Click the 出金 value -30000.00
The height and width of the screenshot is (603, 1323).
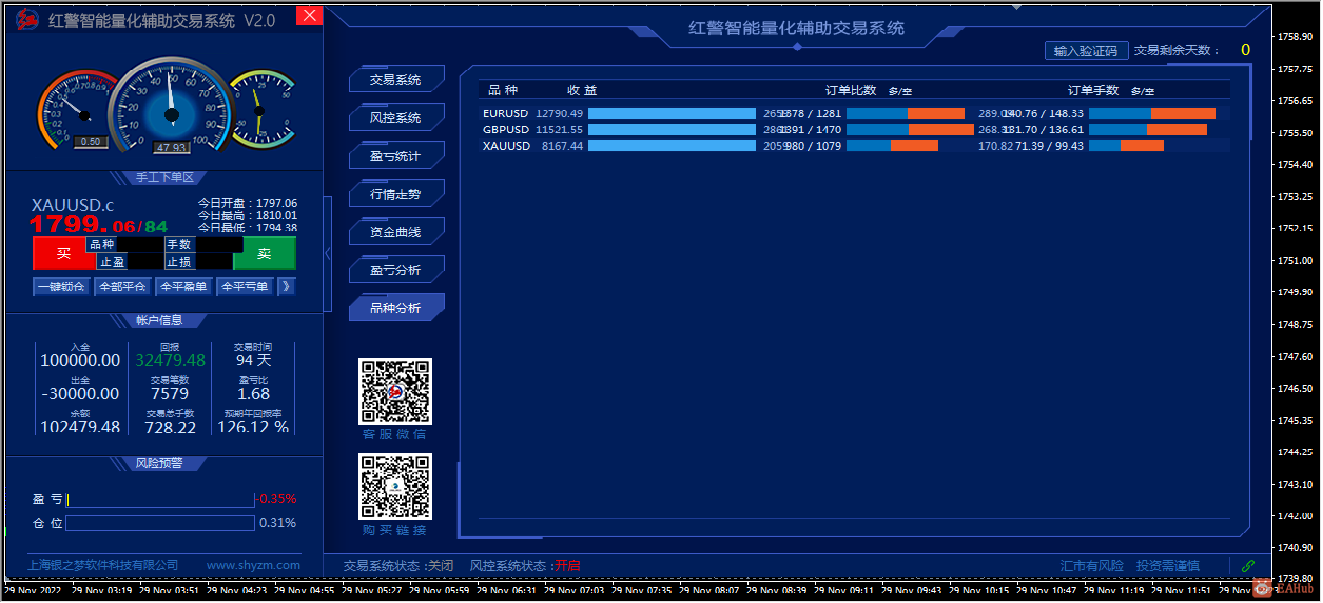click(x=80, y=394)
